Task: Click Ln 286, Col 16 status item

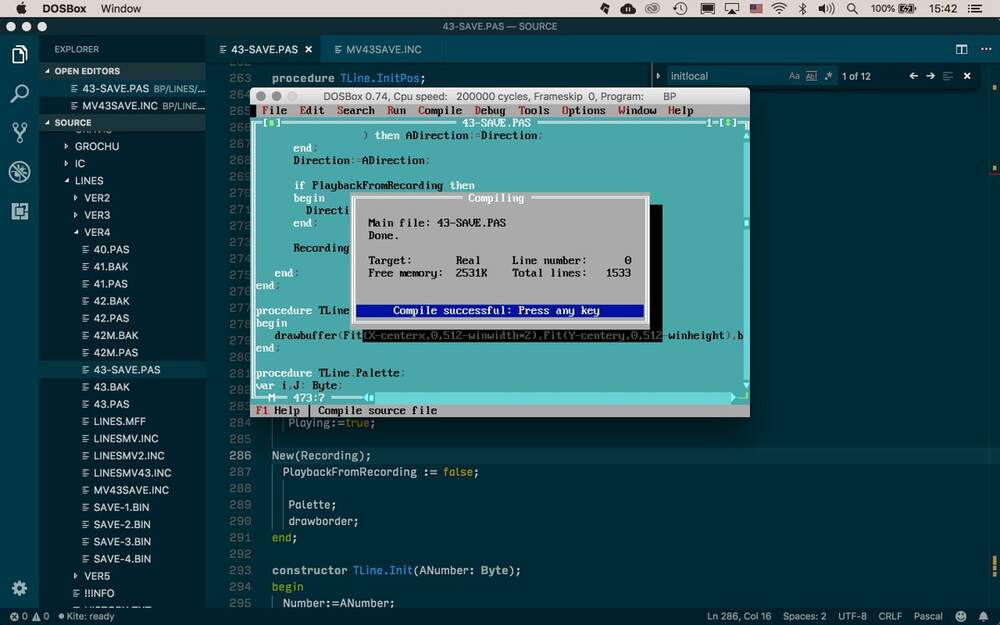Action: (739, 616)
